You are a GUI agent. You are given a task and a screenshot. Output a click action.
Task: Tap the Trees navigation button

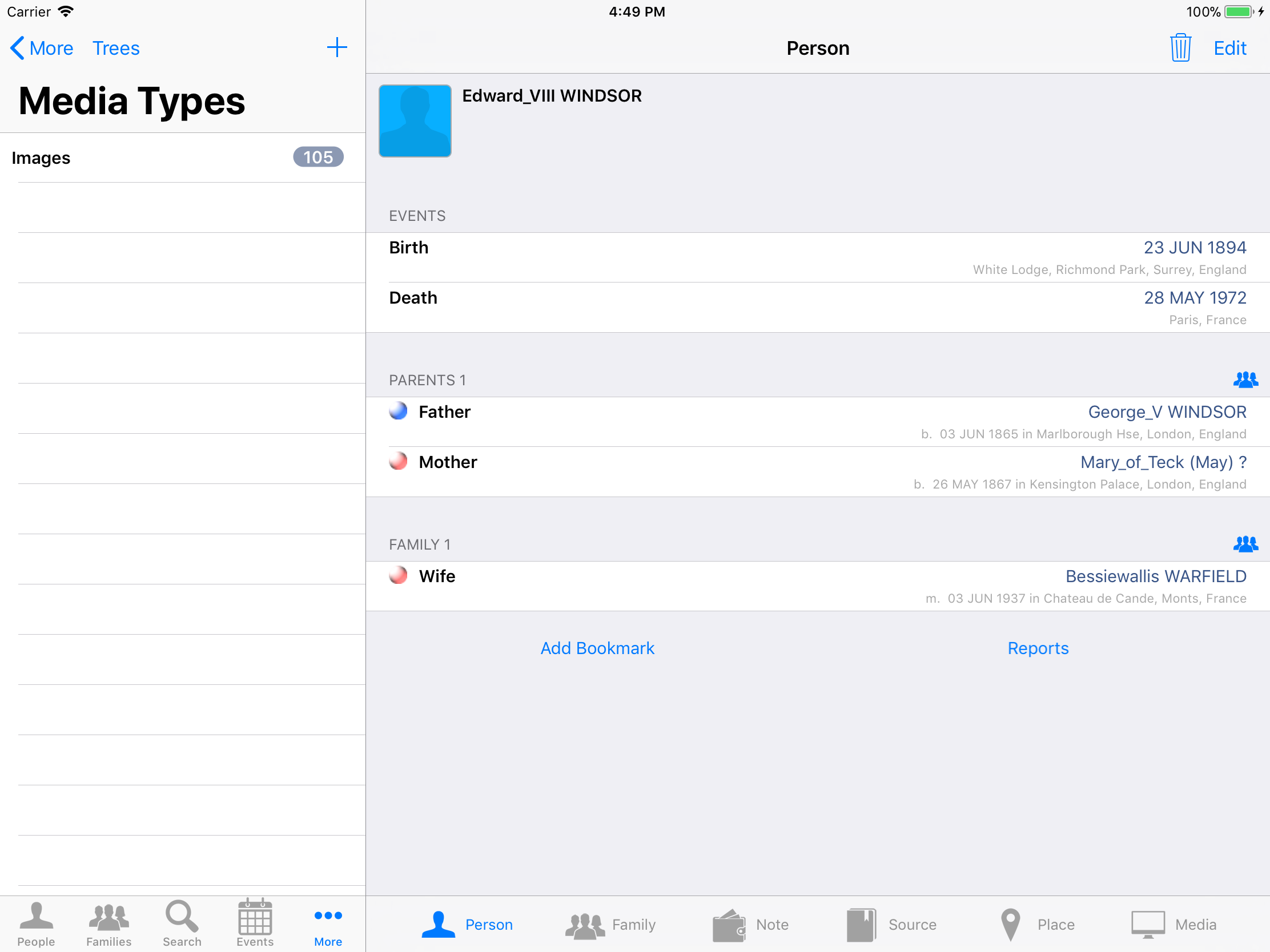coord(116,48)
